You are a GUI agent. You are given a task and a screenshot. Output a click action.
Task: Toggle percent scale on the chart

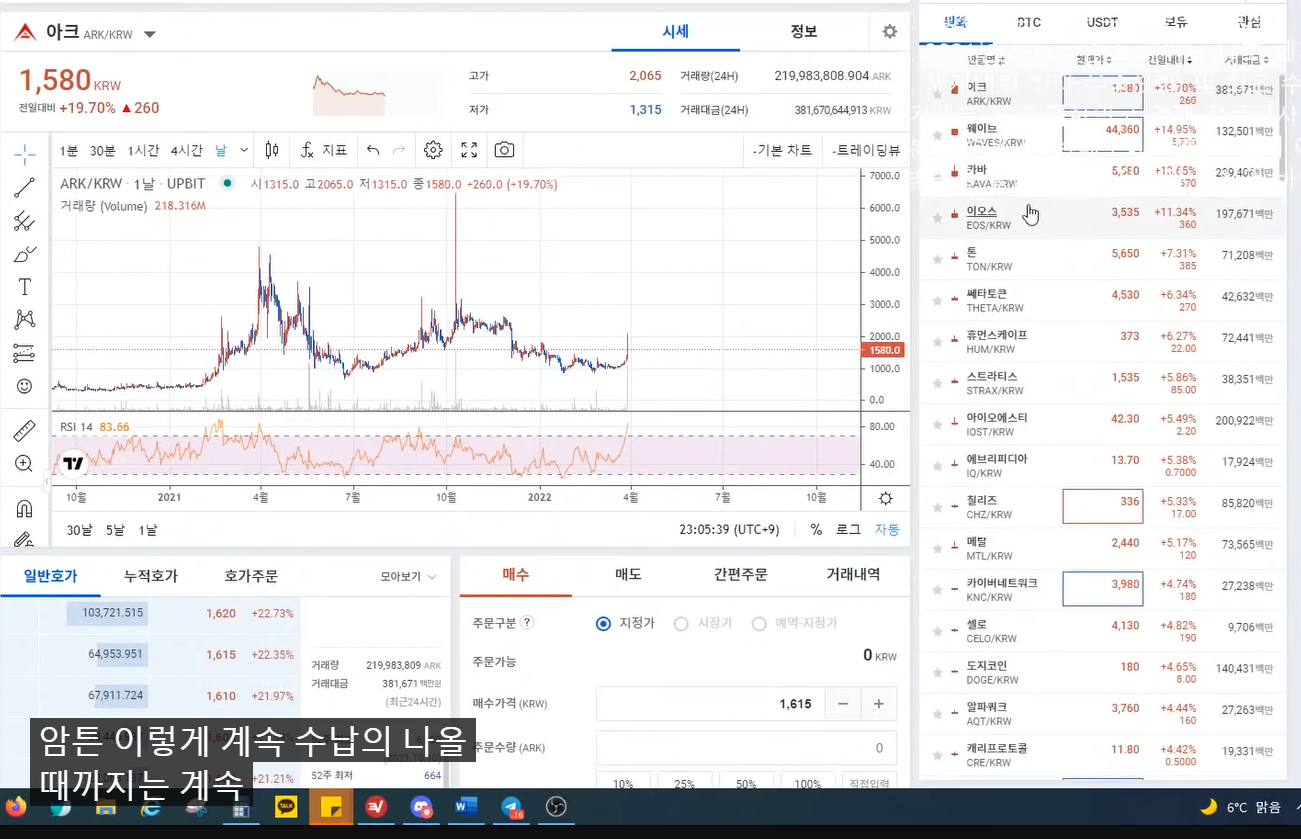pos(816,530)
